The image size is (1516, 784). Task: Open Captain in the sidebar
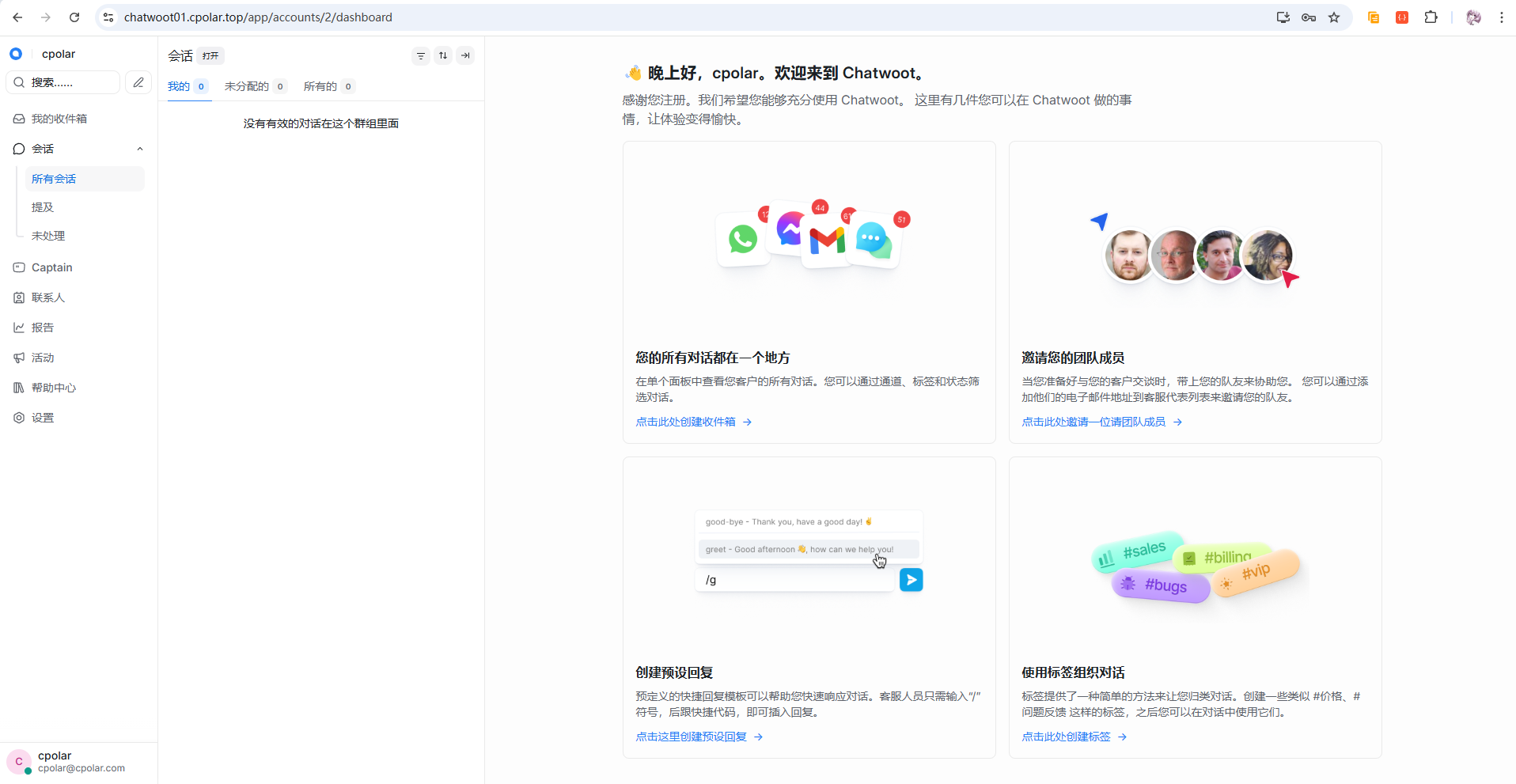pos(52,267)
